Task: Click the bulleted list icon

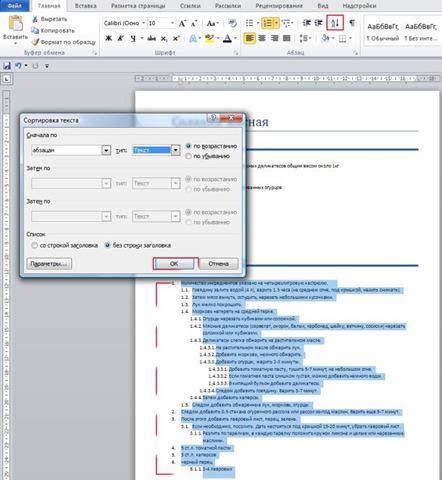Action: pos(249,23)
